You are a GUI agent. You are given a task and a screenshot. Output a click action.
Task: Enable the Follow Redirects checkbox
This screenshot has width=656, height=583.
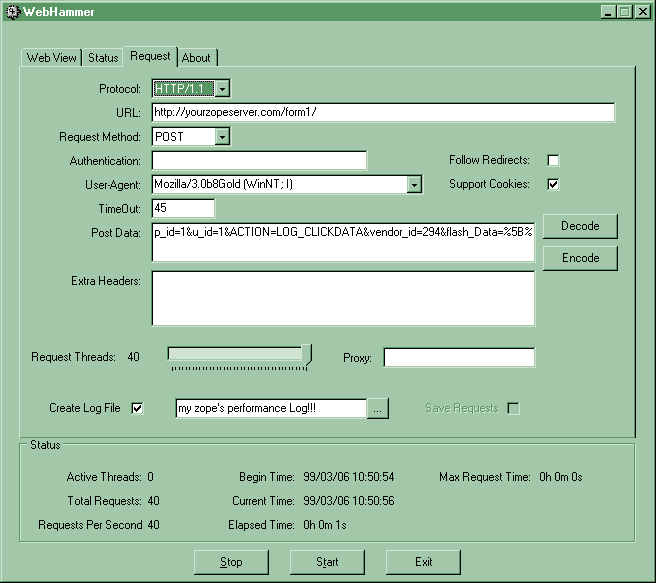click(553, 160)
